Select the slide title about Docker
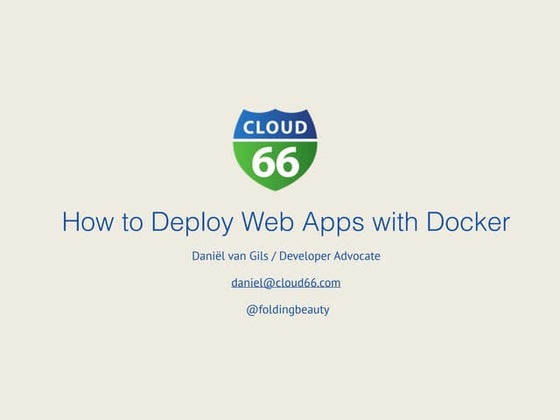The image size is (560, 420). [x=286, y=222]
